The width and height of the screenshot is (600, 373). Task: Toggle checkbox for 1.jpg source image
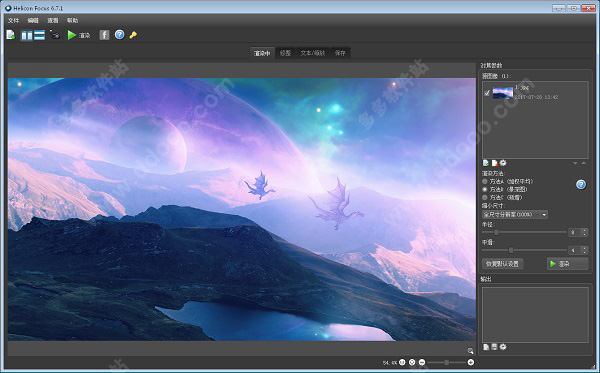coord(487,93)
